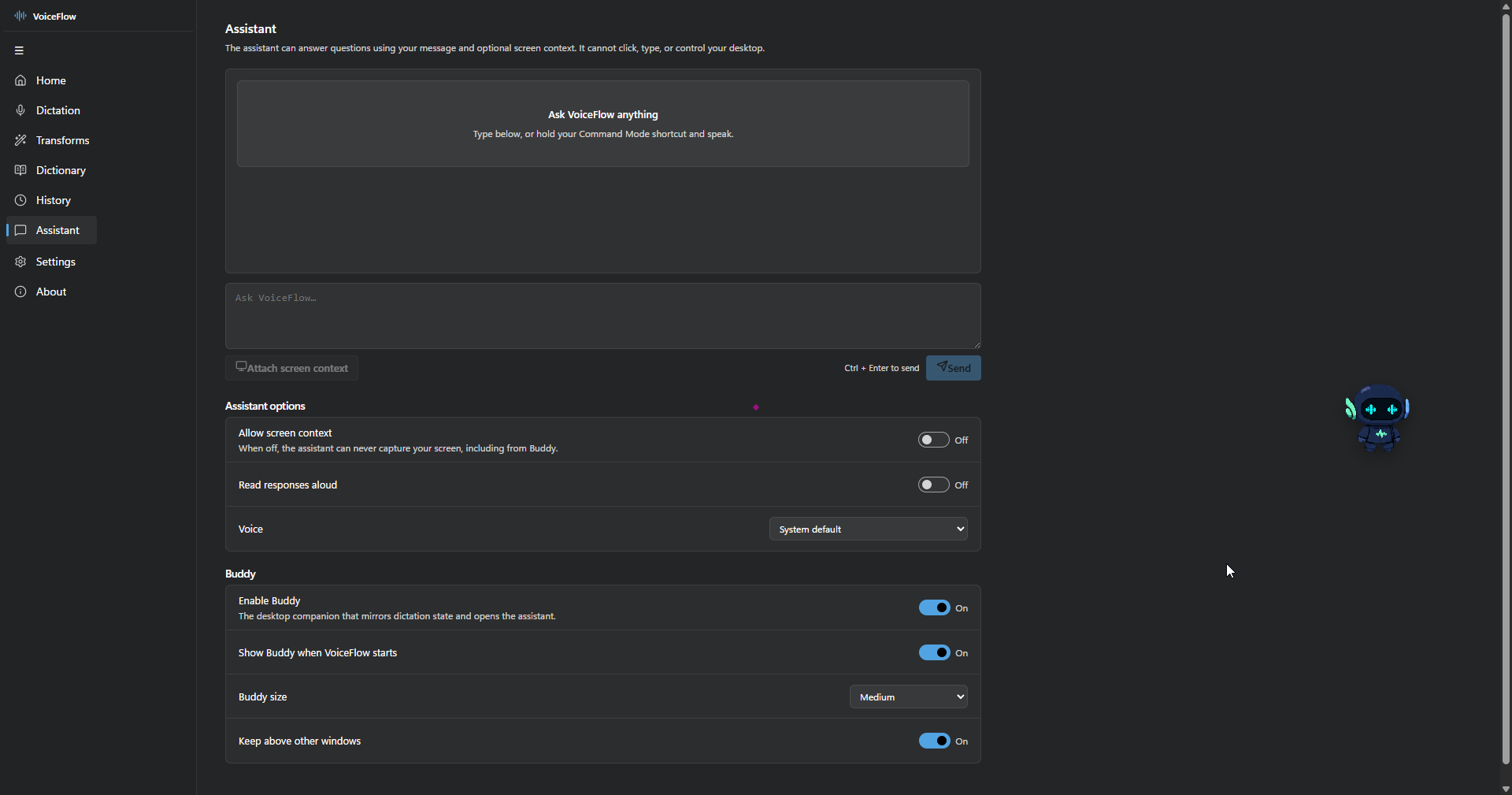Click the 'Assistant options' heading
The height and width of the screenshot is (795, 1512).
pos(265,406)
